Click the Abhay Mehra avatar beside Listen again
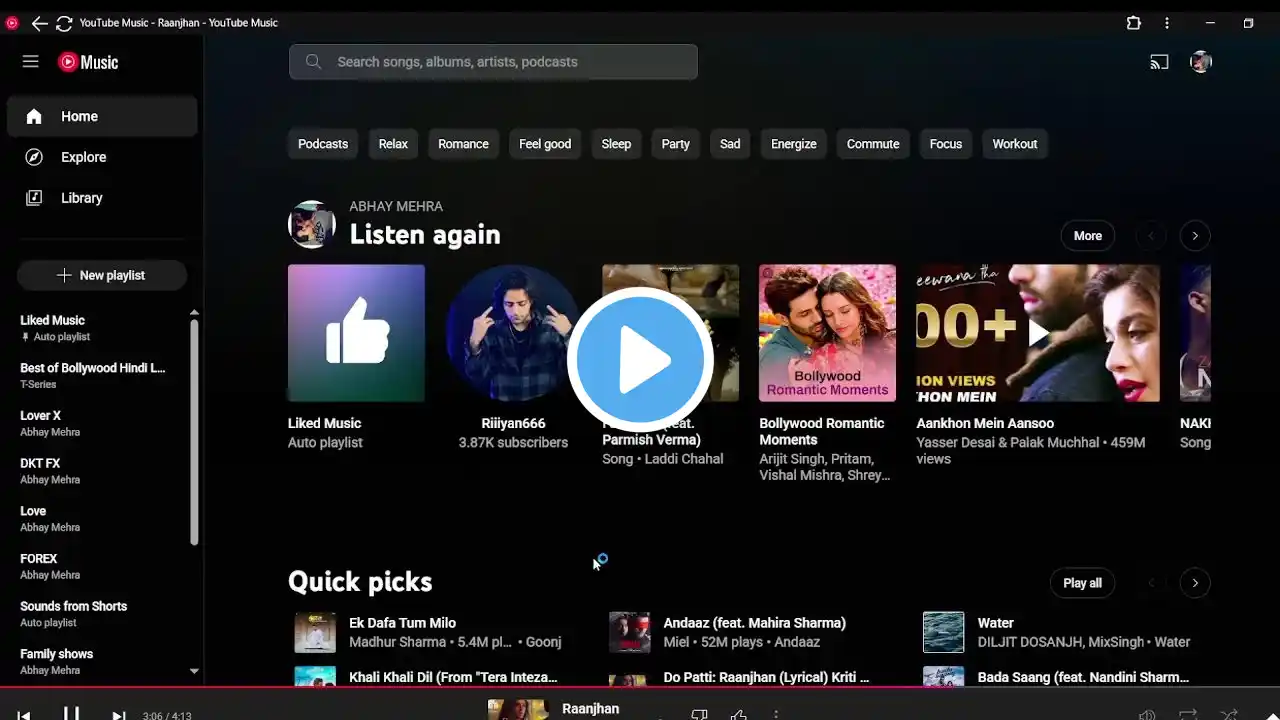This screenshot has width=1280, height=720. point(312,224)
